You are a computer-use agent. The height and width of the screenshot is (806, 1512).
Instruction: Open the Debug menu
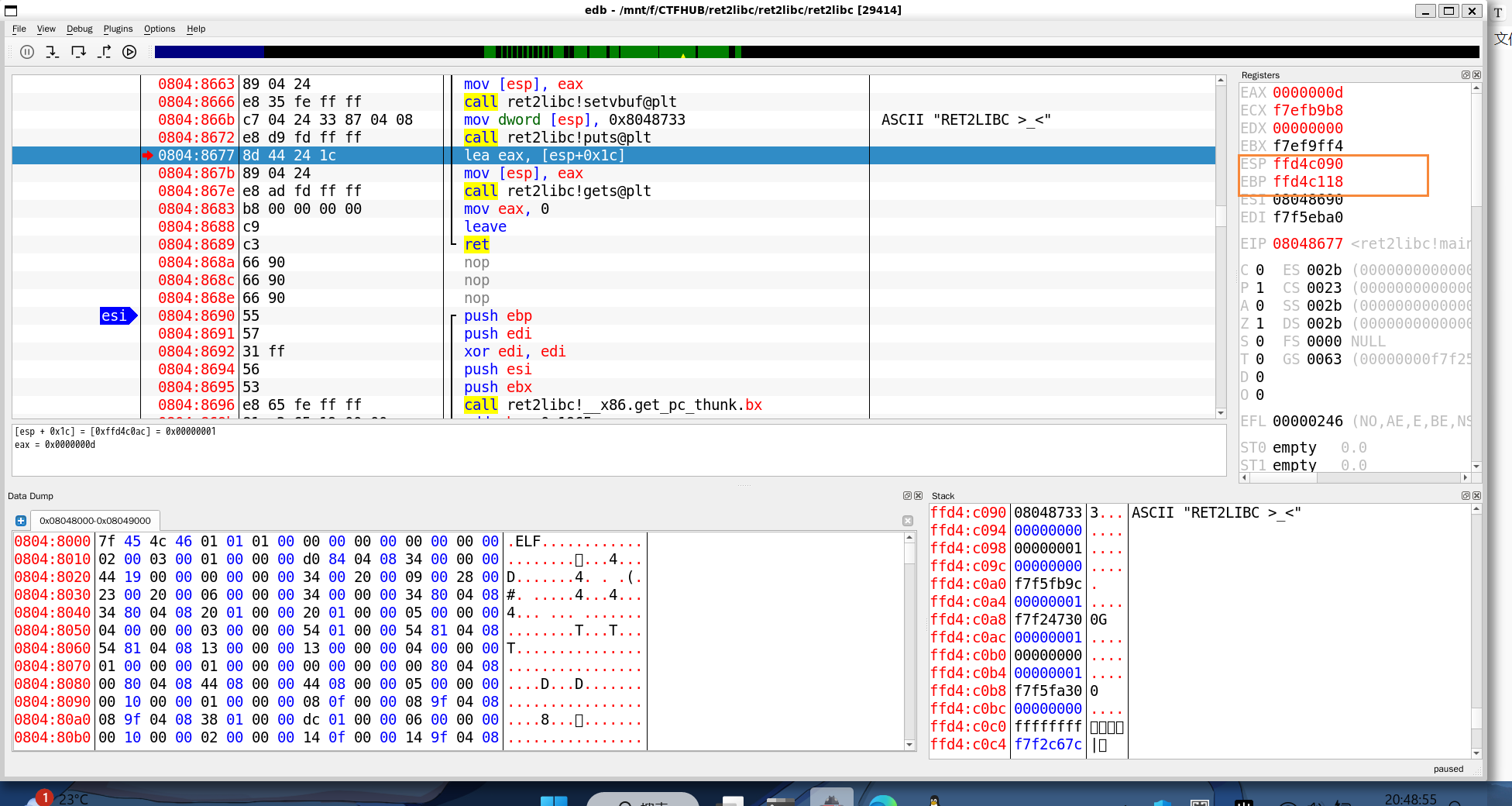point(79,29)
